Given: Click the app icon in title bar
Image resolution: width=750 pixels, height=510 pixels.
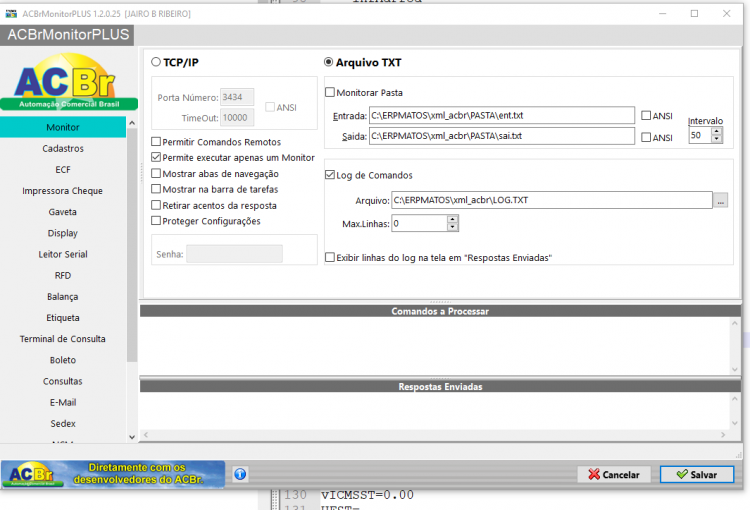Looking at the screenshot, I should tap(11, 14).
